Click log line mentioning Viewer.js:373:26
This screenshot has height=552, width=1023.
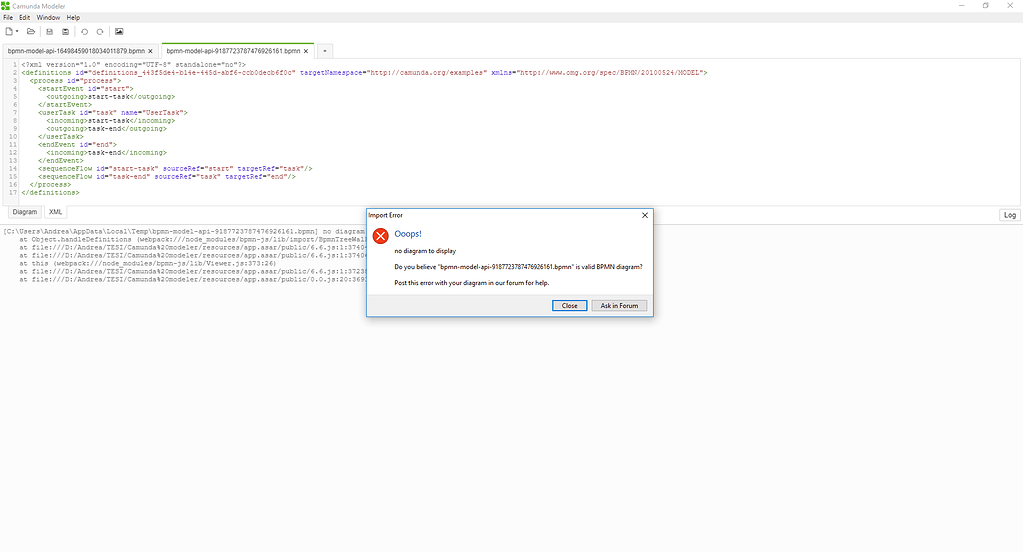click(147, 264)
